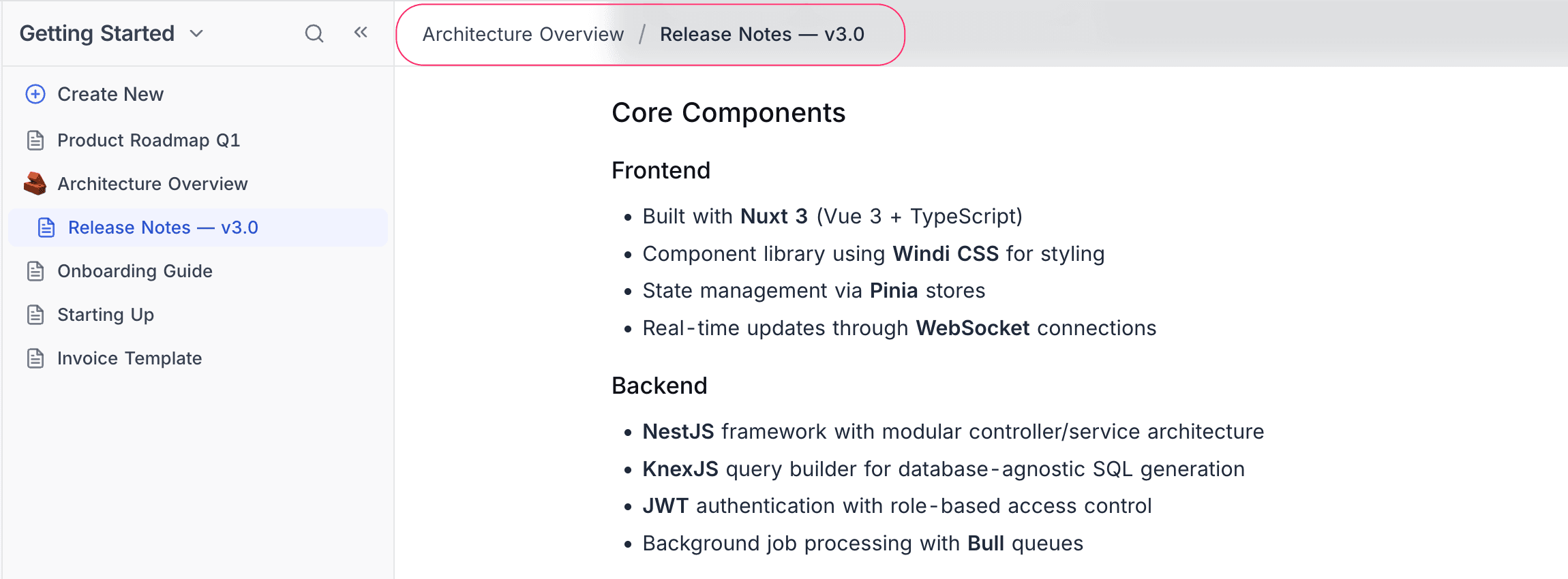Open the Getting Started workspace title

(x=97, y=33)
